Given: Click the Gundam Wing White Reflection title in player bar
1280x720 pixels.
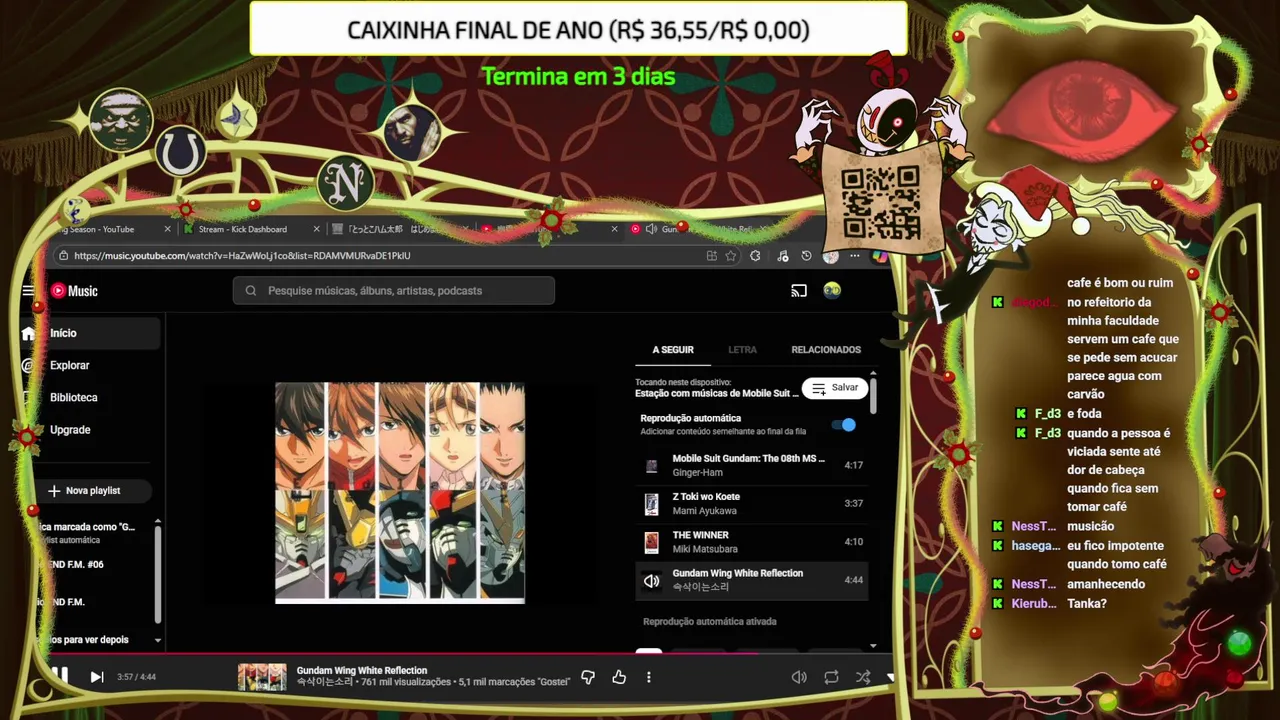Looking at the screenshot, I should [362, 670].
